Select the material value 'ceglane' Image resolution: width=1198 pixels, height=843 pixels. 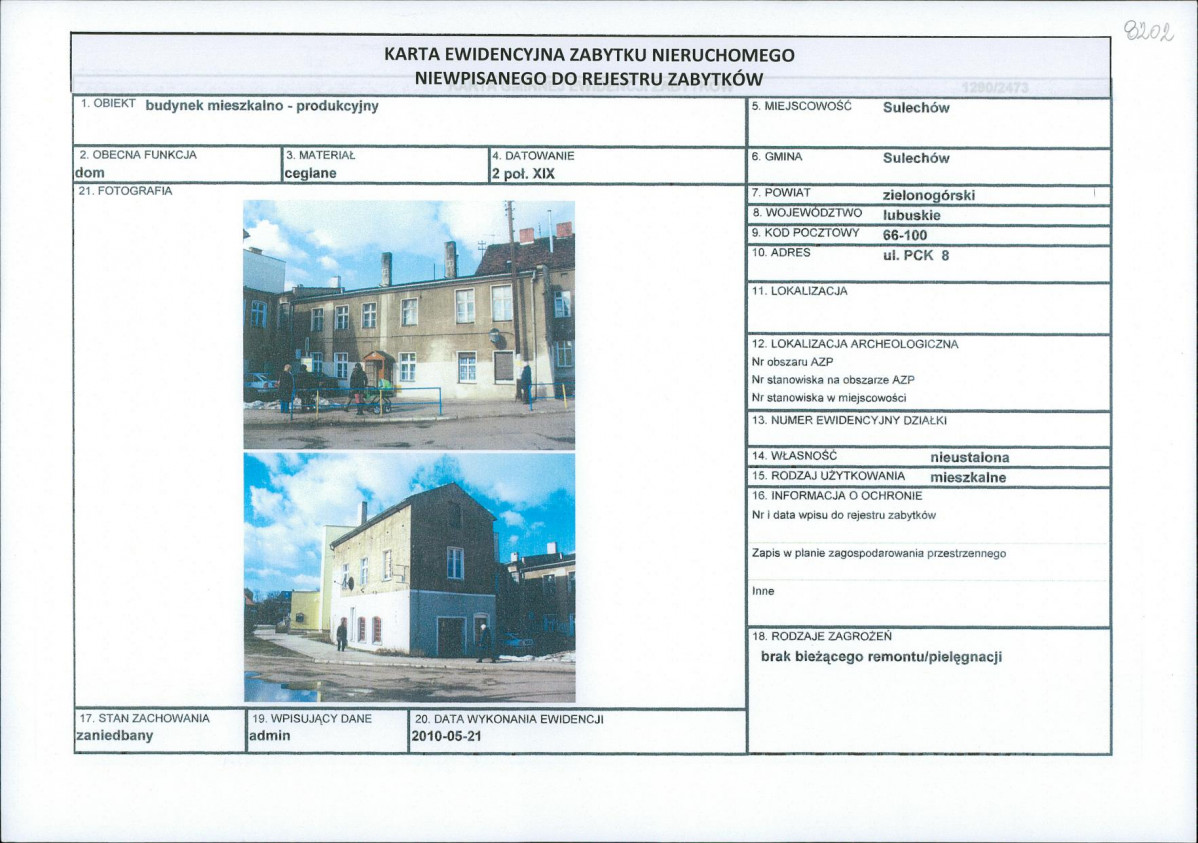[310, 173]
